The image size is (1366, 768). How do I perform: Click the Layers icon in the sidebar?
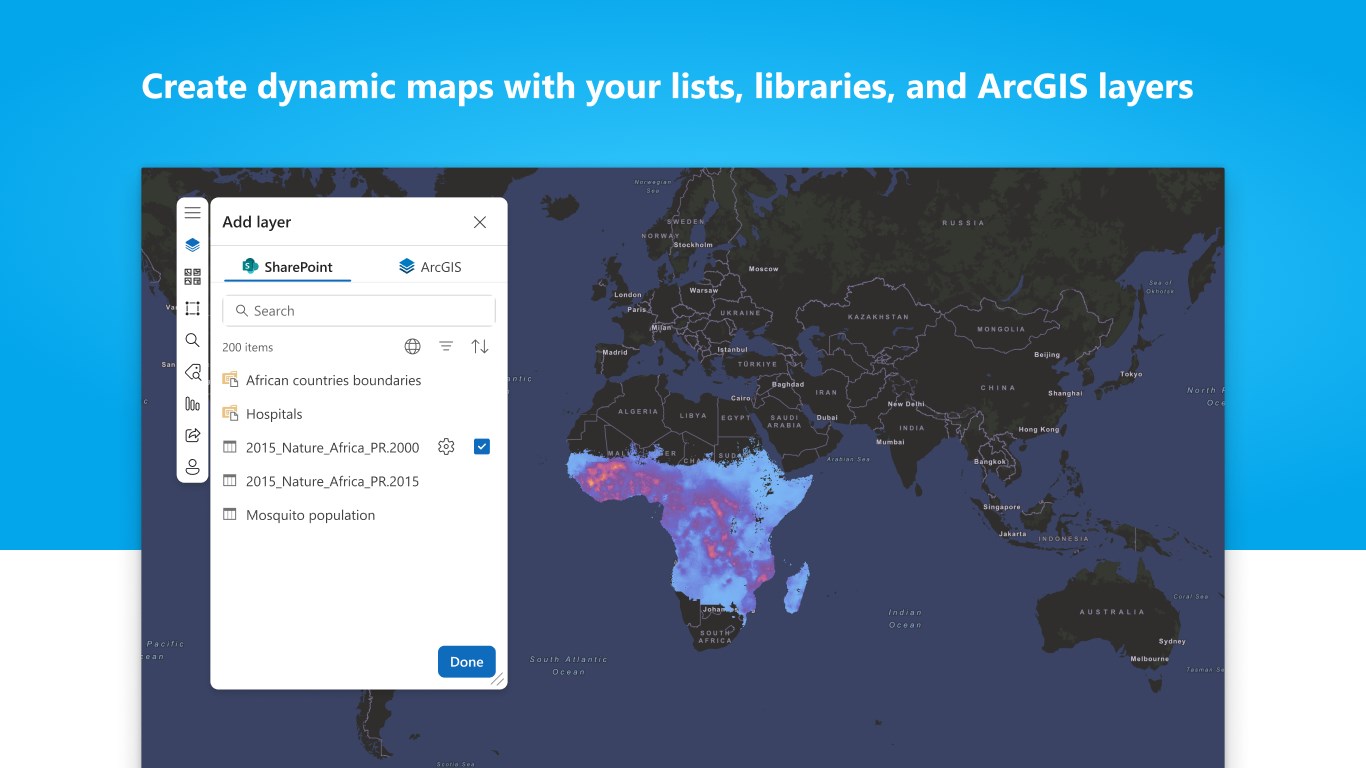tap(193, 245)
